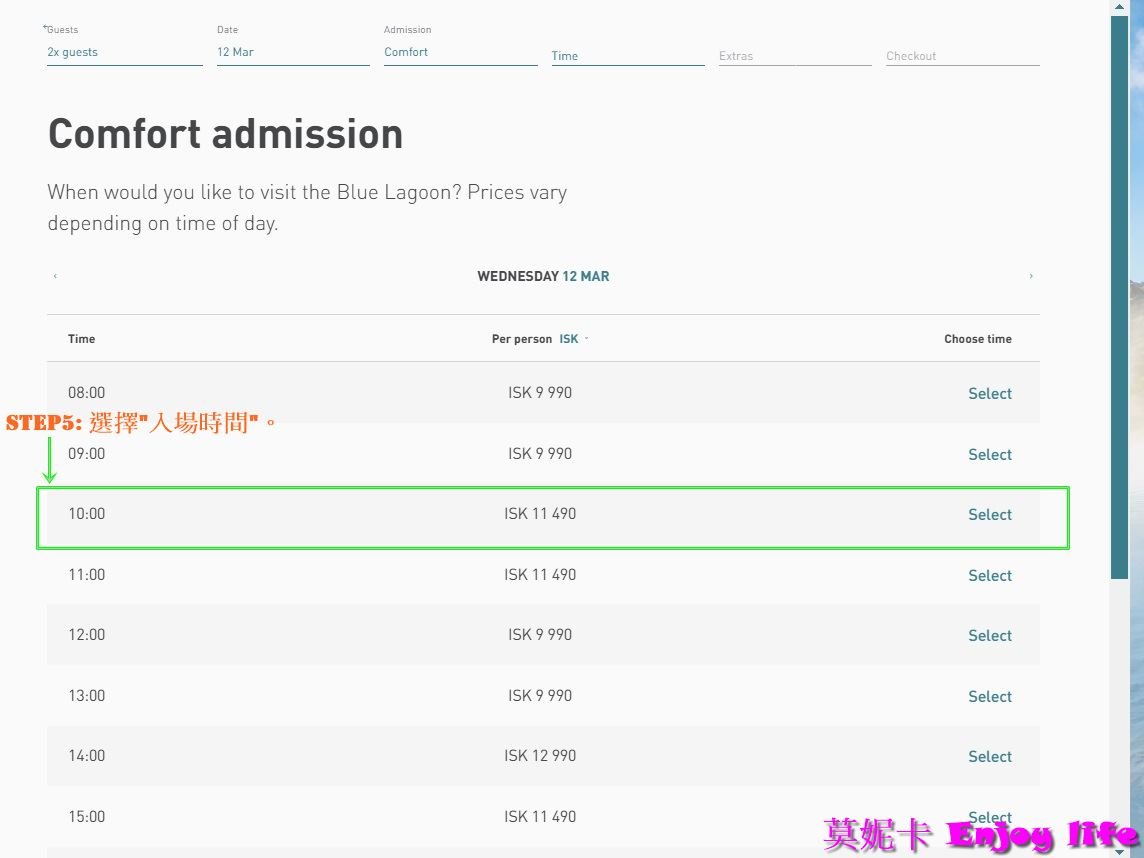The image size is (1144, 858).
Task: Click the Wednesday 12 Mar date heading
Action: [543, 276]
